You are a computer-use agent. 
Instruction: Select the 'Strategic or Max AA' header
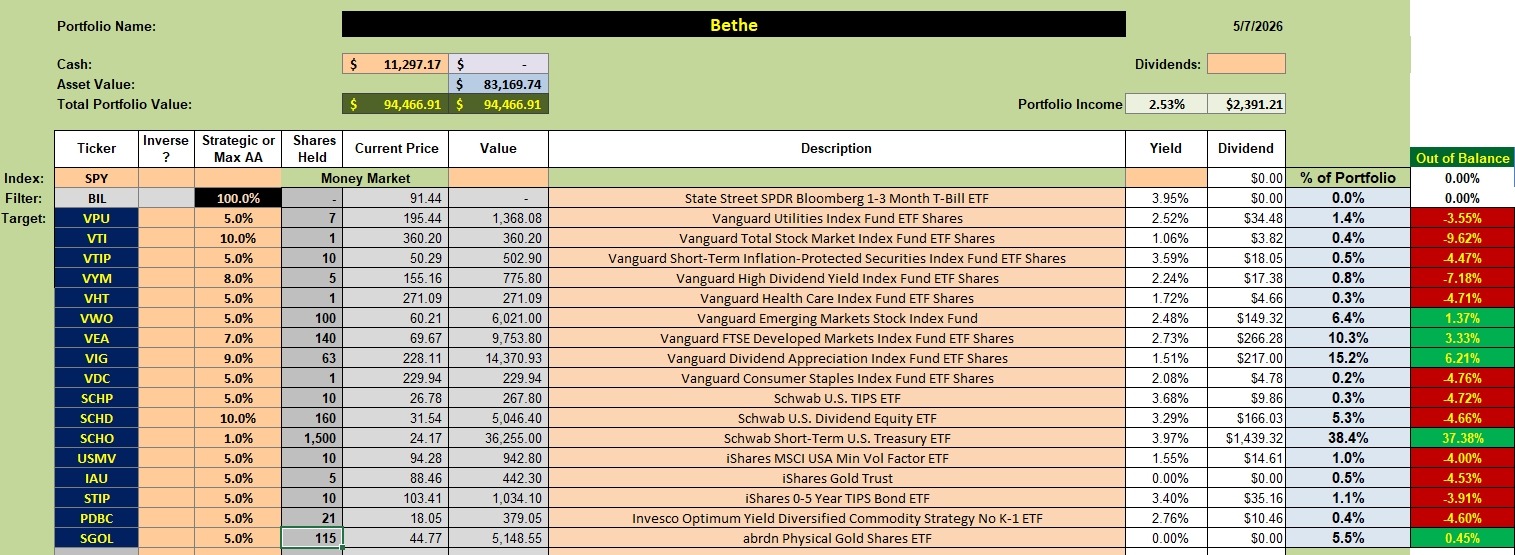pyautogui.click(x=238, y=148)
